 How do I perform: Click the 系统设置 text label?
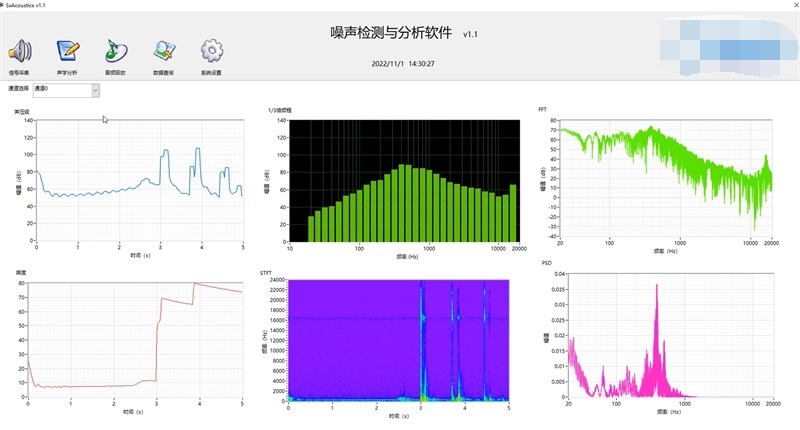pyautogui.click(x=211, y=73)
